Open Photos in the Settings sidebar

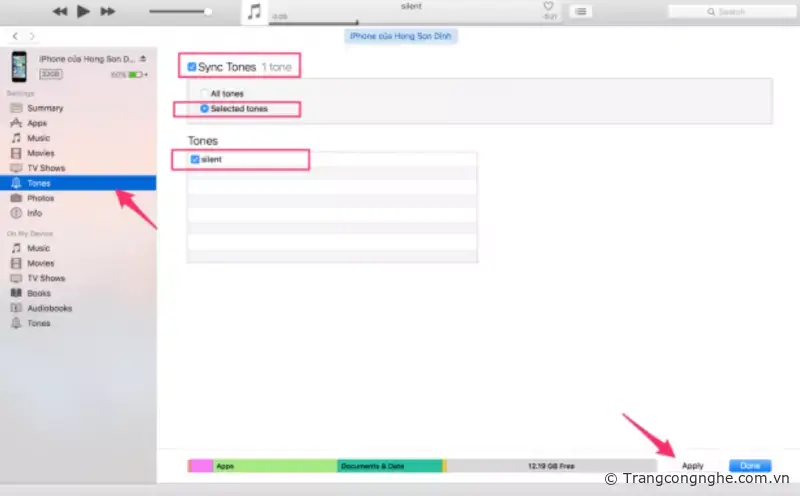point(40,198)
